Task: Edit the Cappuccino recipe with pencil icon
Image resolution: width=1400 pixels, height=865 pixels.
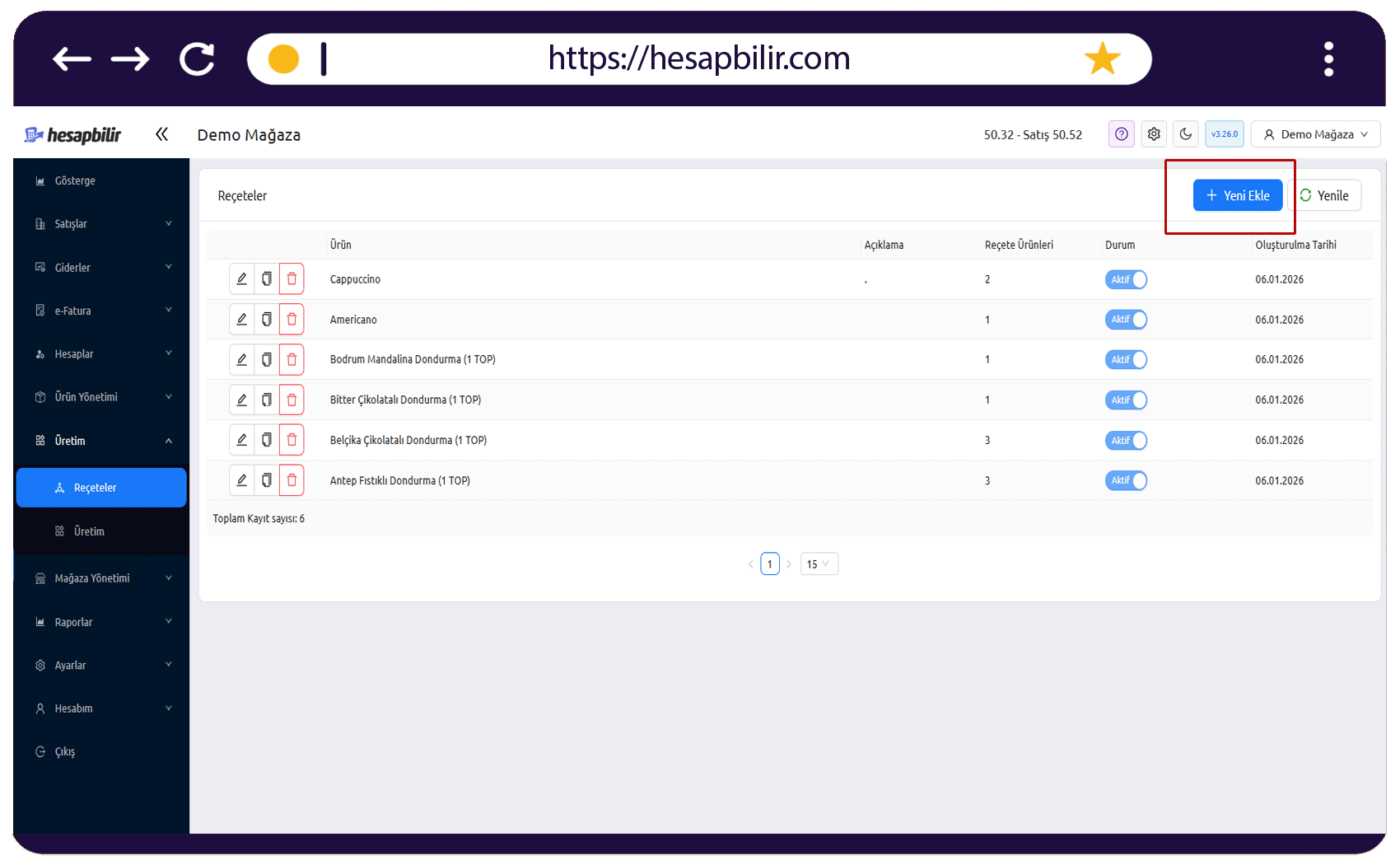Action: point(242,279)
